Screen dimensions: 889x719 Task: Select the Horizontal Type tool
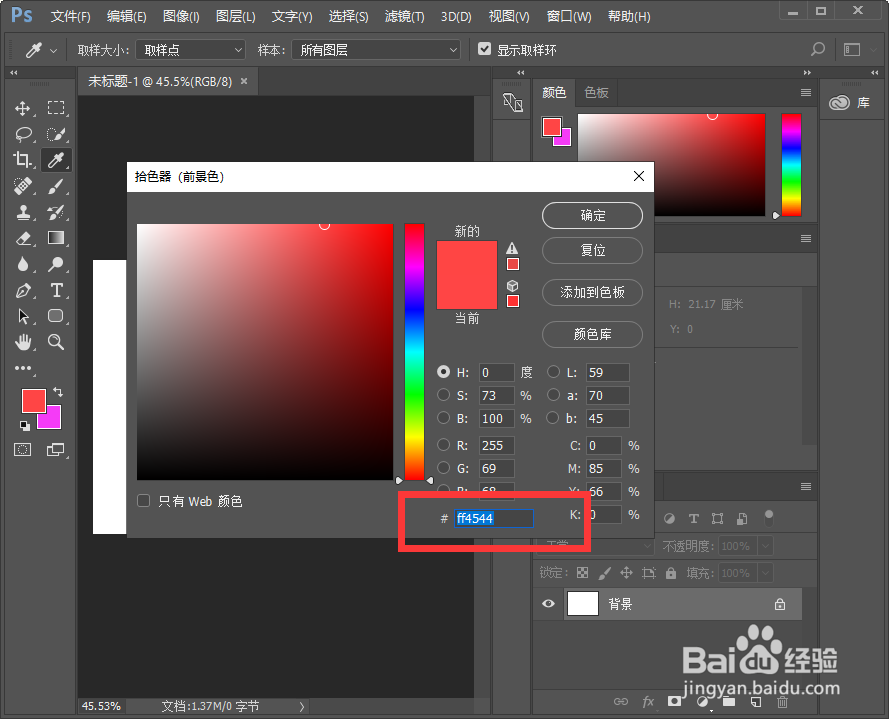click(x=56, y=290)
